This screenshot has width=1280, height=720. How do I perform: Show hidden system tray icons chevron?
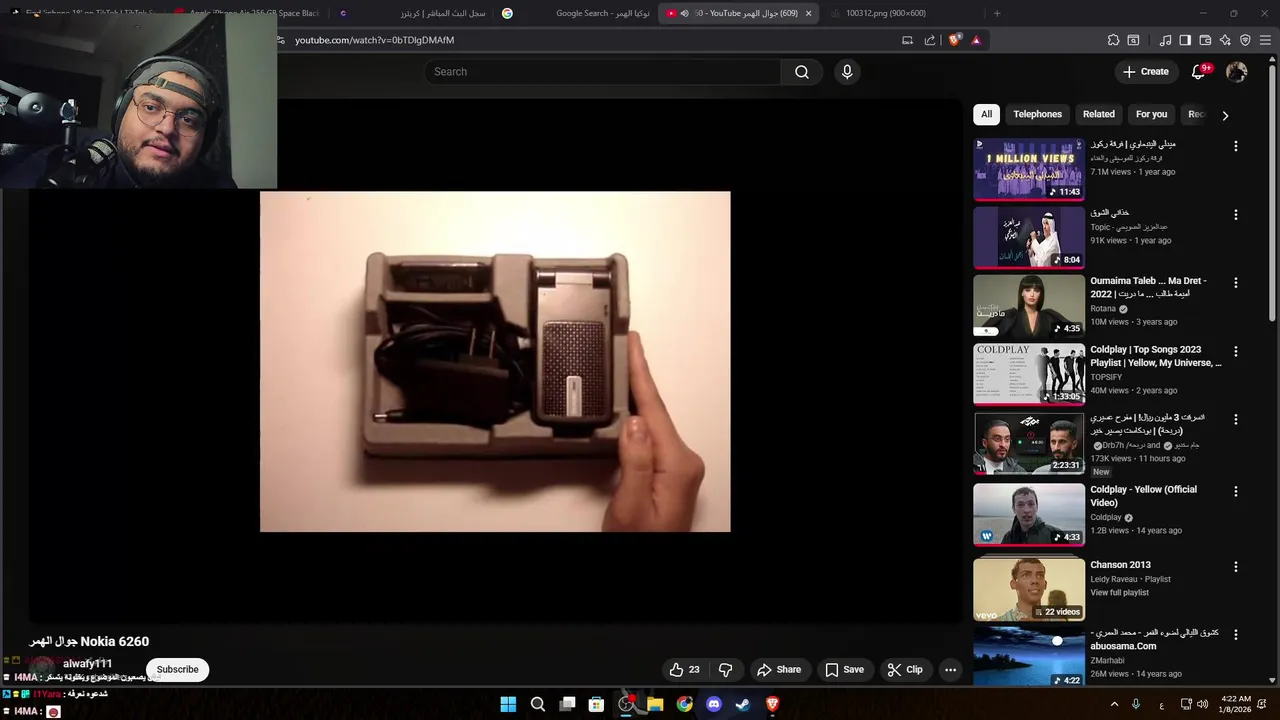tap(1114, 704)
